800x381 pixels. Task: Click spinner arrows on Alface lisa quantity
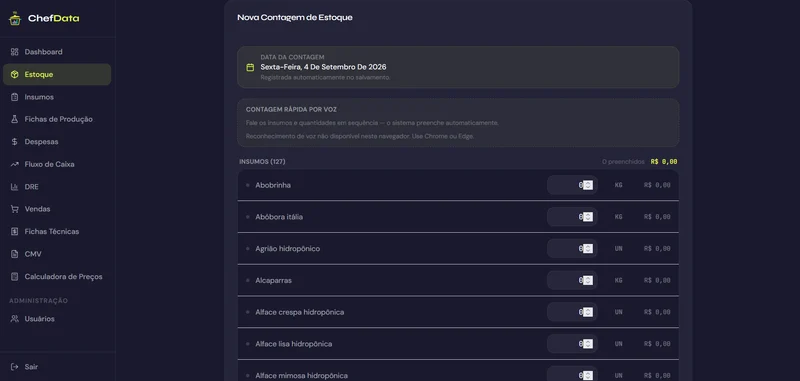coord(588,344)
